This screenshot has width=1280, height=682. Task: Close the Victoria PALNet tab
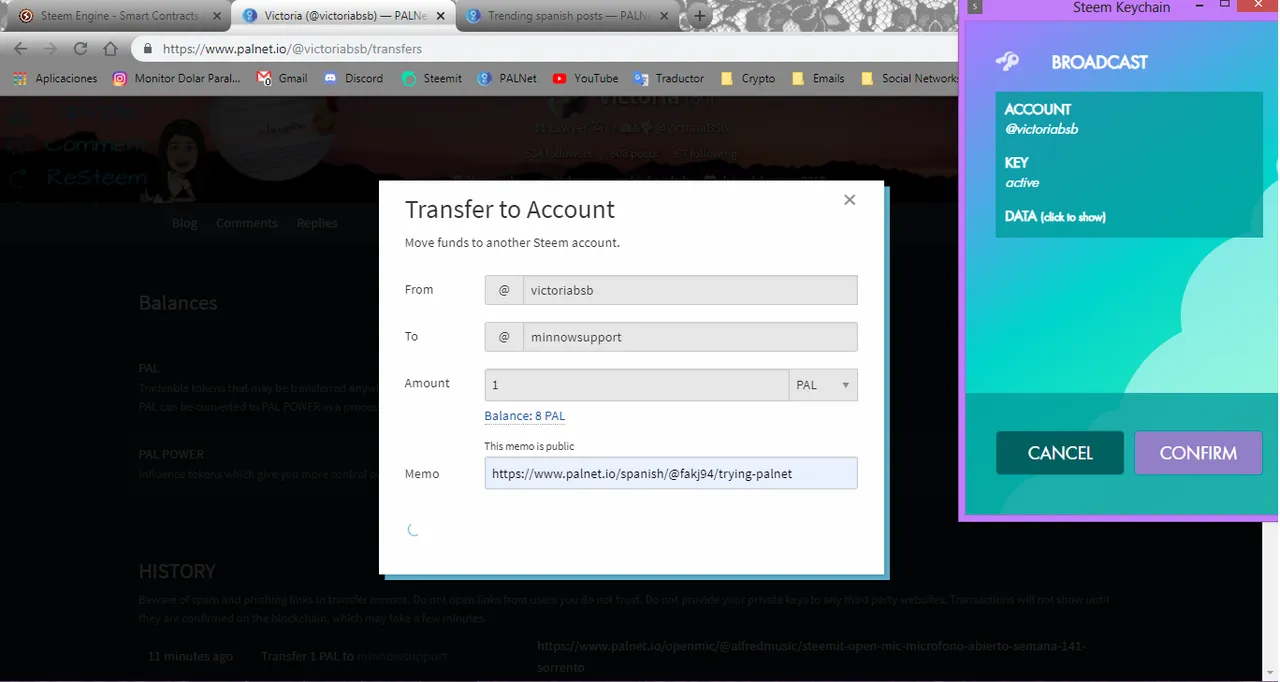coord(440,16)
